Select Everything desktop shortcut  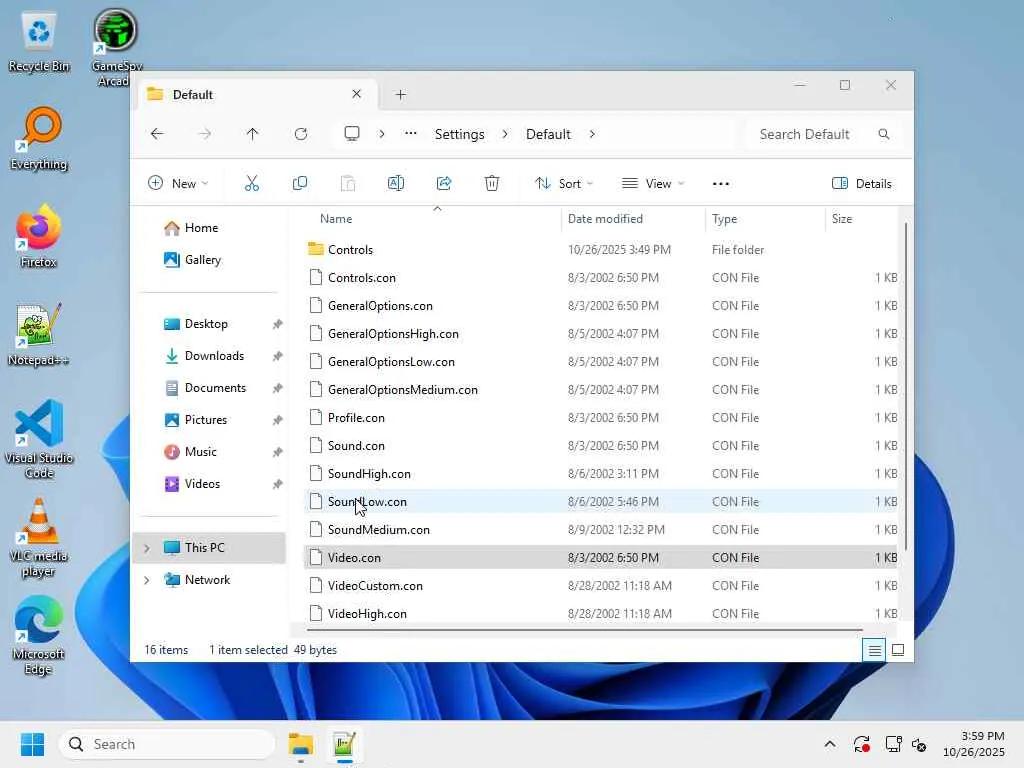39,138
